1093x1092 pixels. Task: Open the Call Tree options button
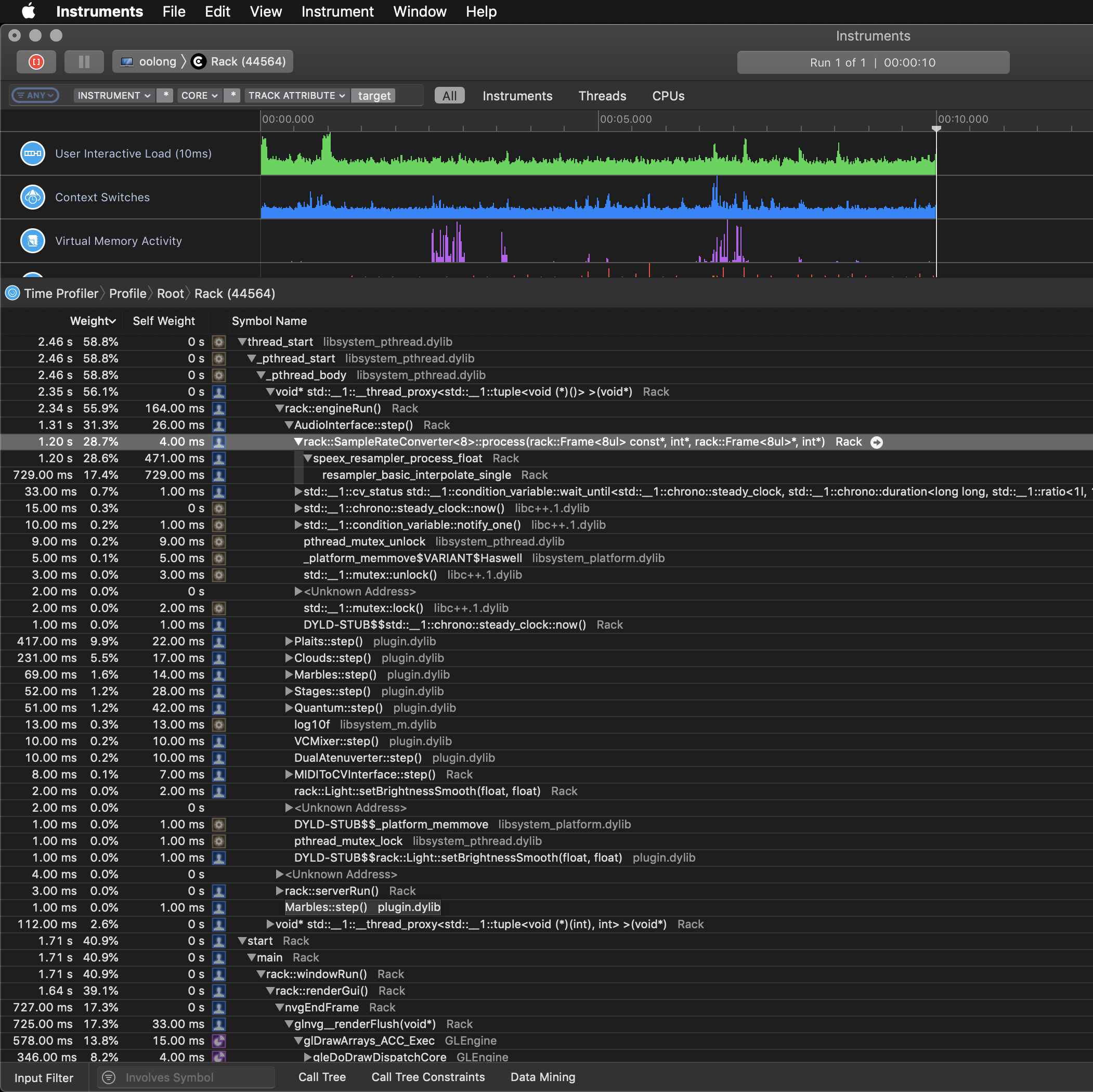coord(322,1077)
